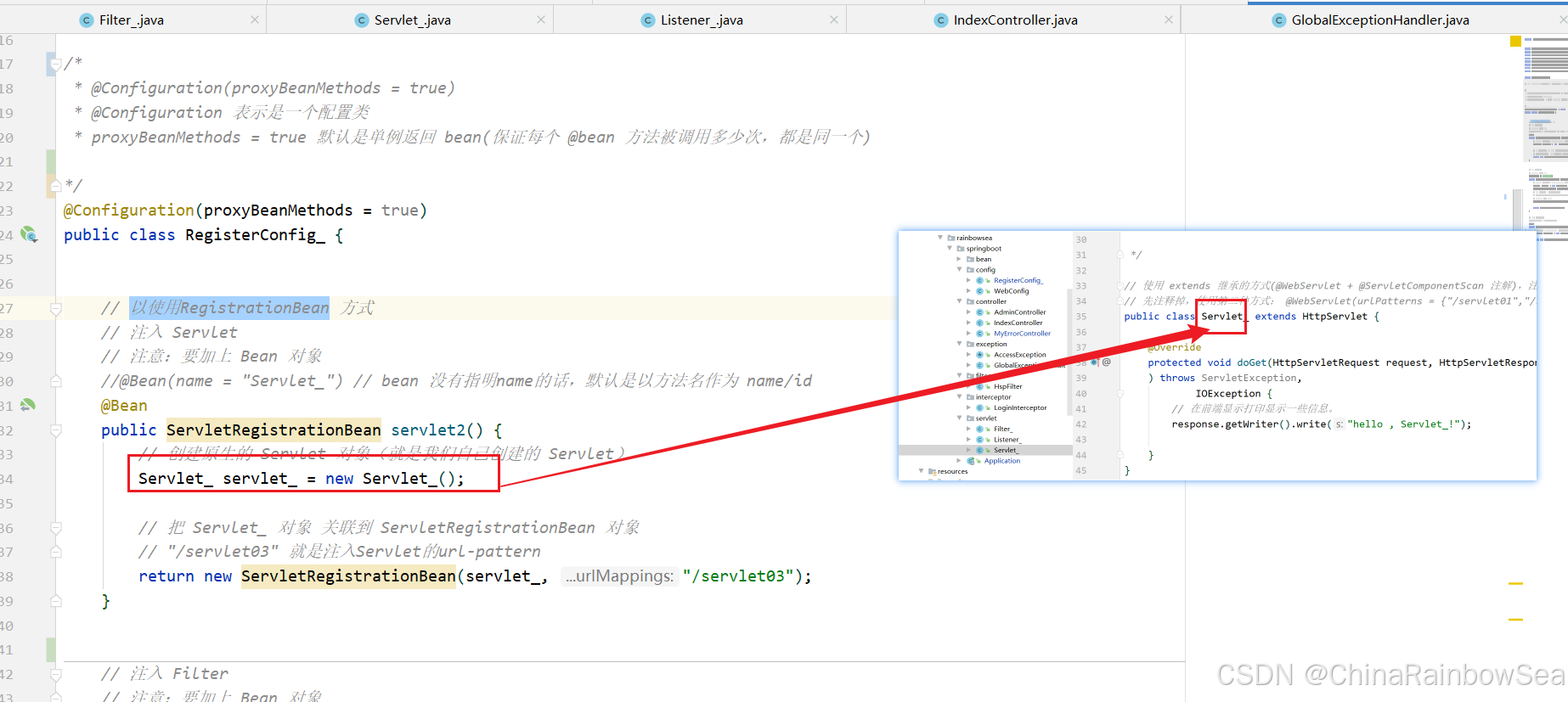The height and width of the screenshot is (702, 1568).
Task: Click the override gutter icon on line 38
Action: point(1094,362)
